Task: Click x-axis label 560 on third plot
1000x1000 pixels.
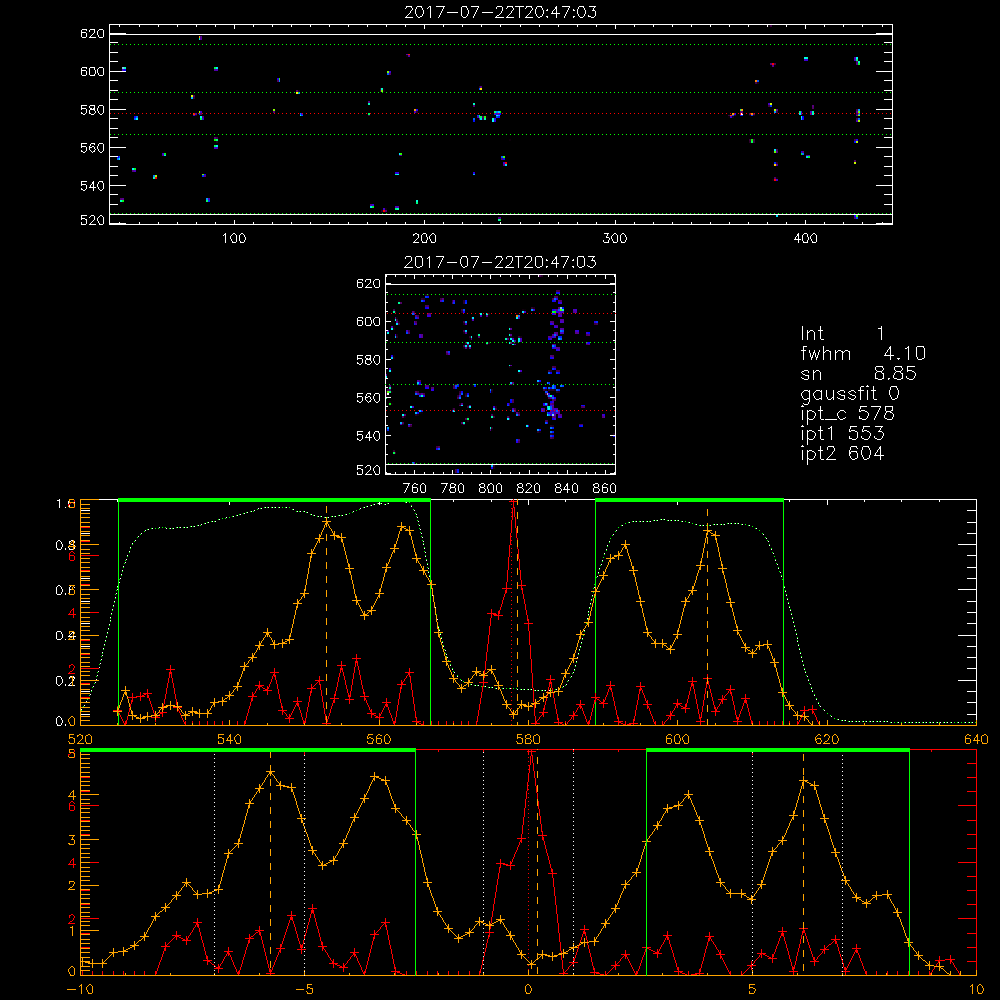Action: (x=379, y=740)
